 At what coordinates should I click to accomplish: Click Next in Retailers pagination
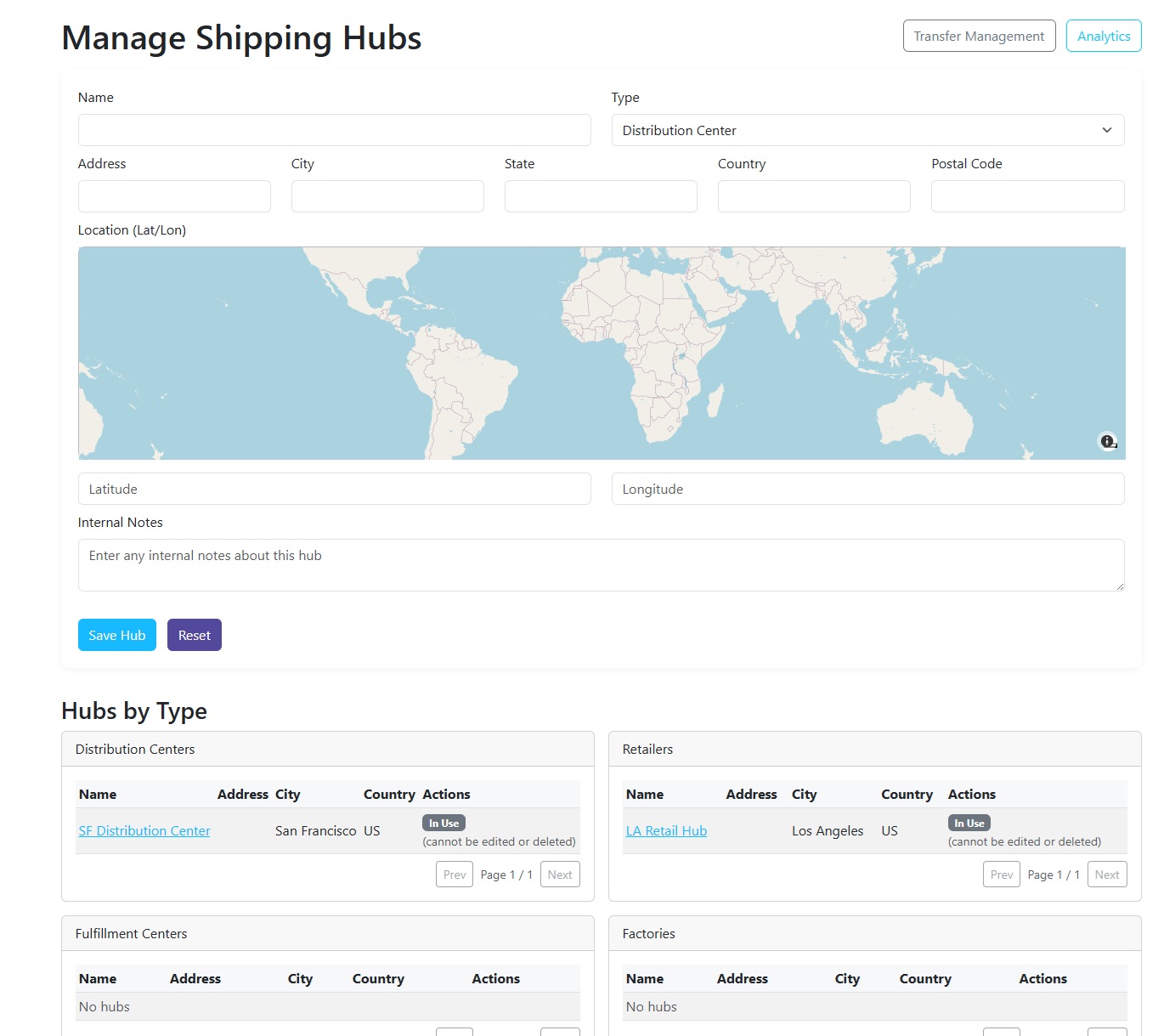click(1106, 874)
